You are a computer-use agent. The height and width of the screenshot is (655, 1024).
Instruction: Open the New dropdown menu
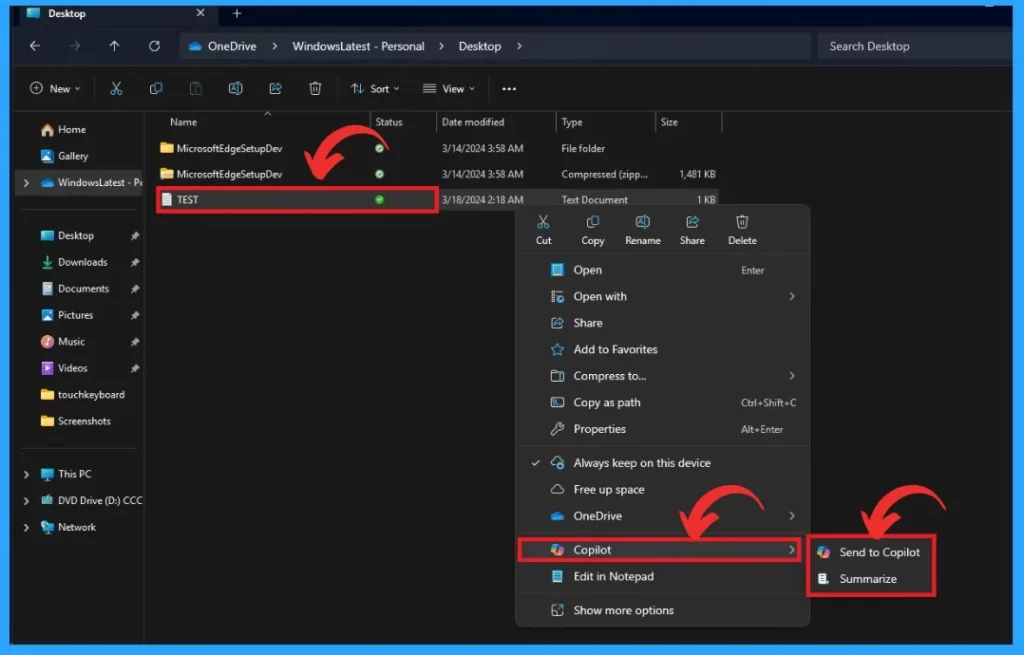click(56, 88)
